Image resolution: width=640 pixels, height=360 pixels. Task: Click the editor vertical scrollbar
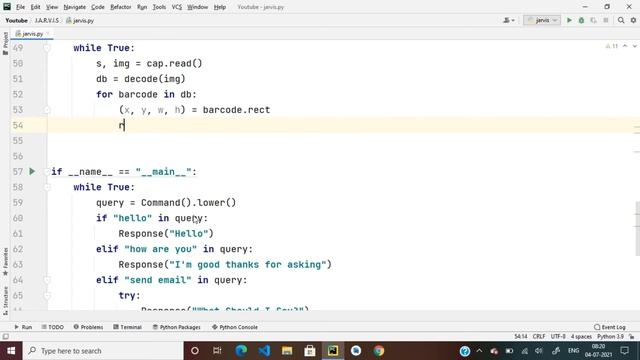point(637,229)
